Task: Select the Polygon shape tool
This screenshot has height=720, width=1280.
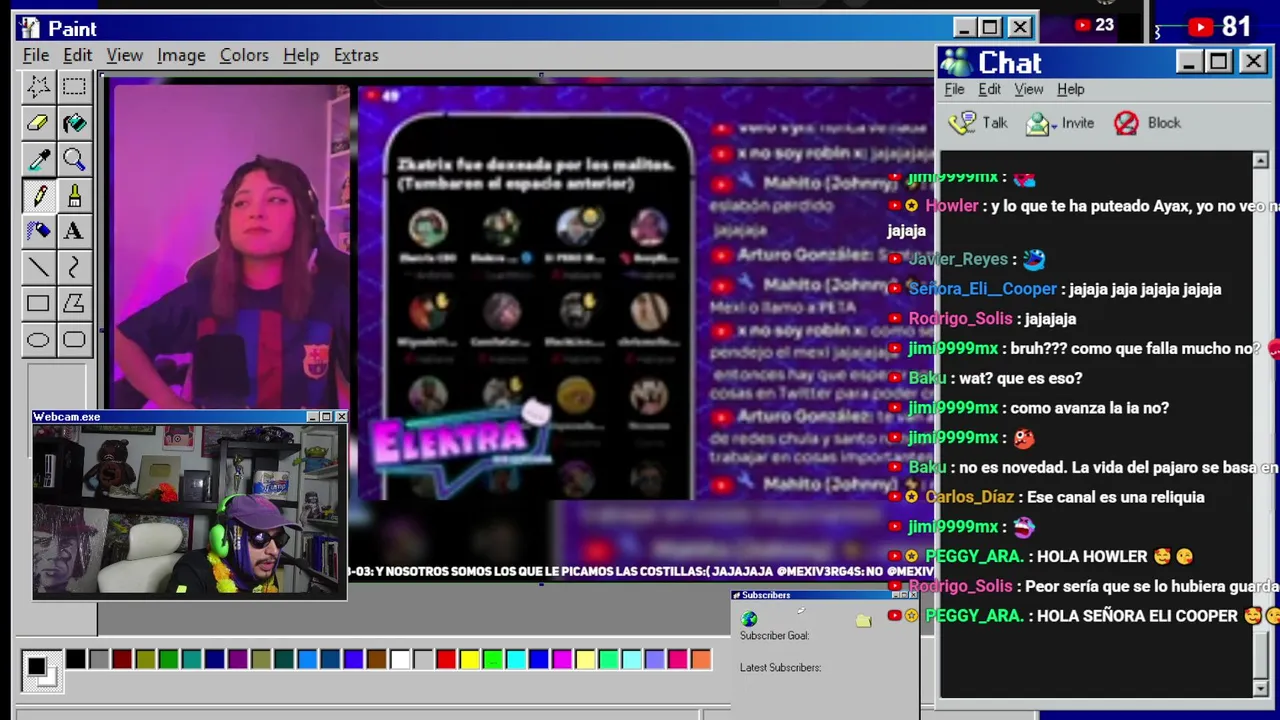Action: (x=74, y=303)
